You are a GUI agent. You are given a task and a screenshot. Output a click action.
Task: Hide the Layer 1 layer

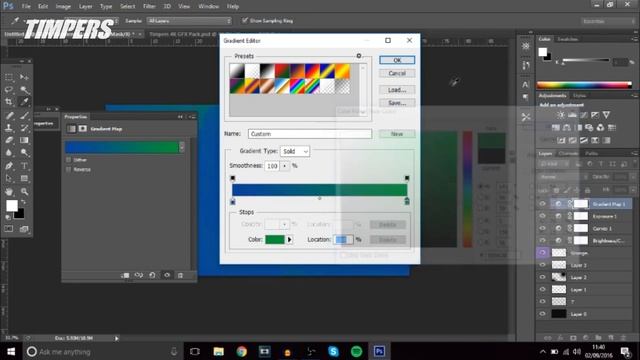[542, 289]
